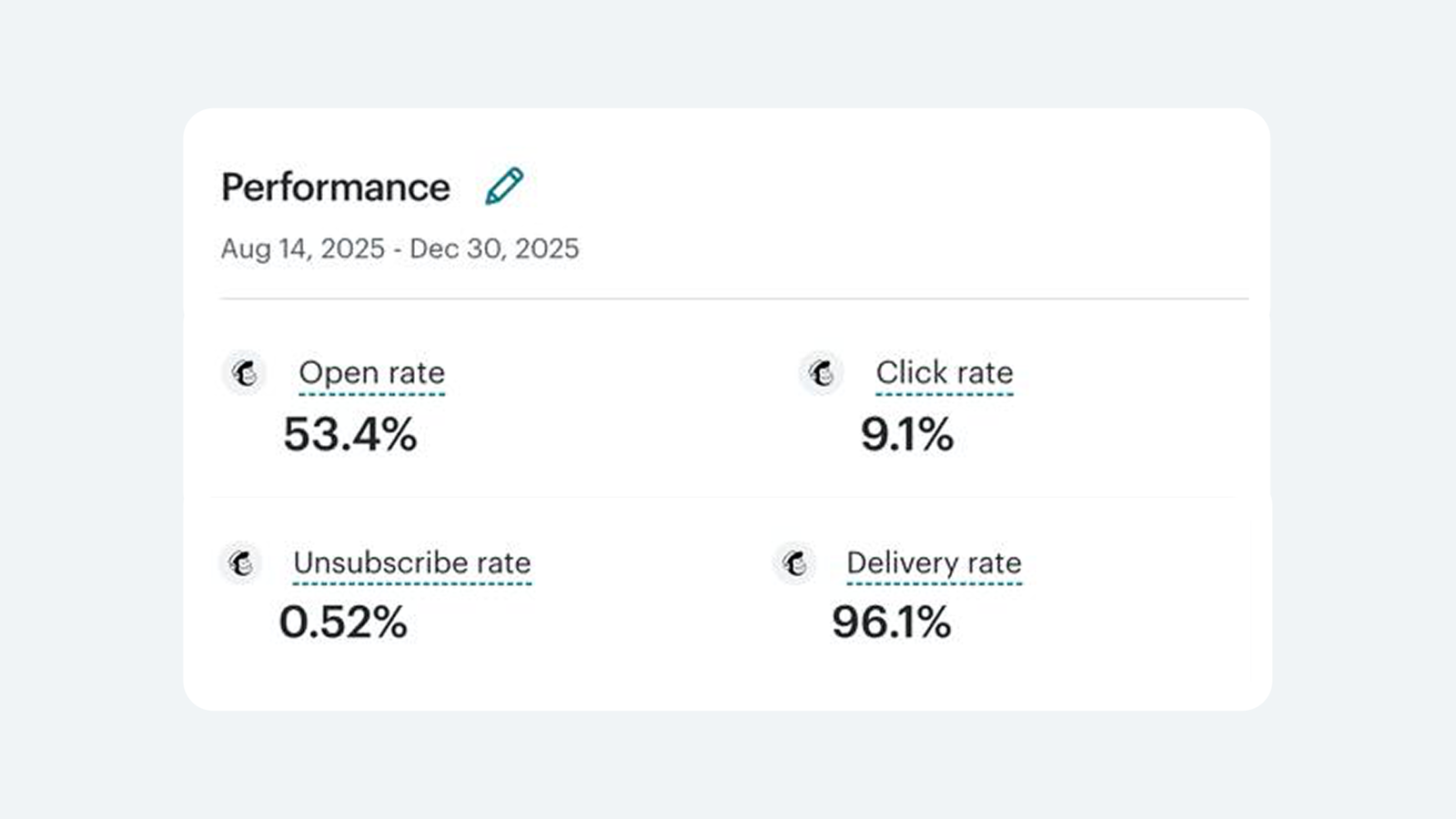Screen dimensions: 1456x819
Task: Click the Dec 30, 2025 end date
Action: pyautogui.click(x=494, y=248)
